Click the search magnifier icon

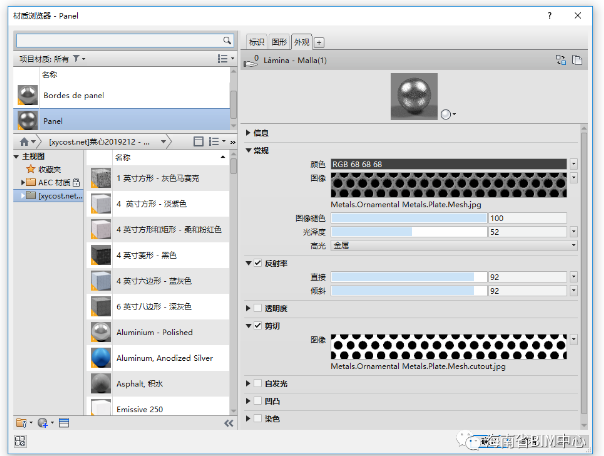point(230,40)
